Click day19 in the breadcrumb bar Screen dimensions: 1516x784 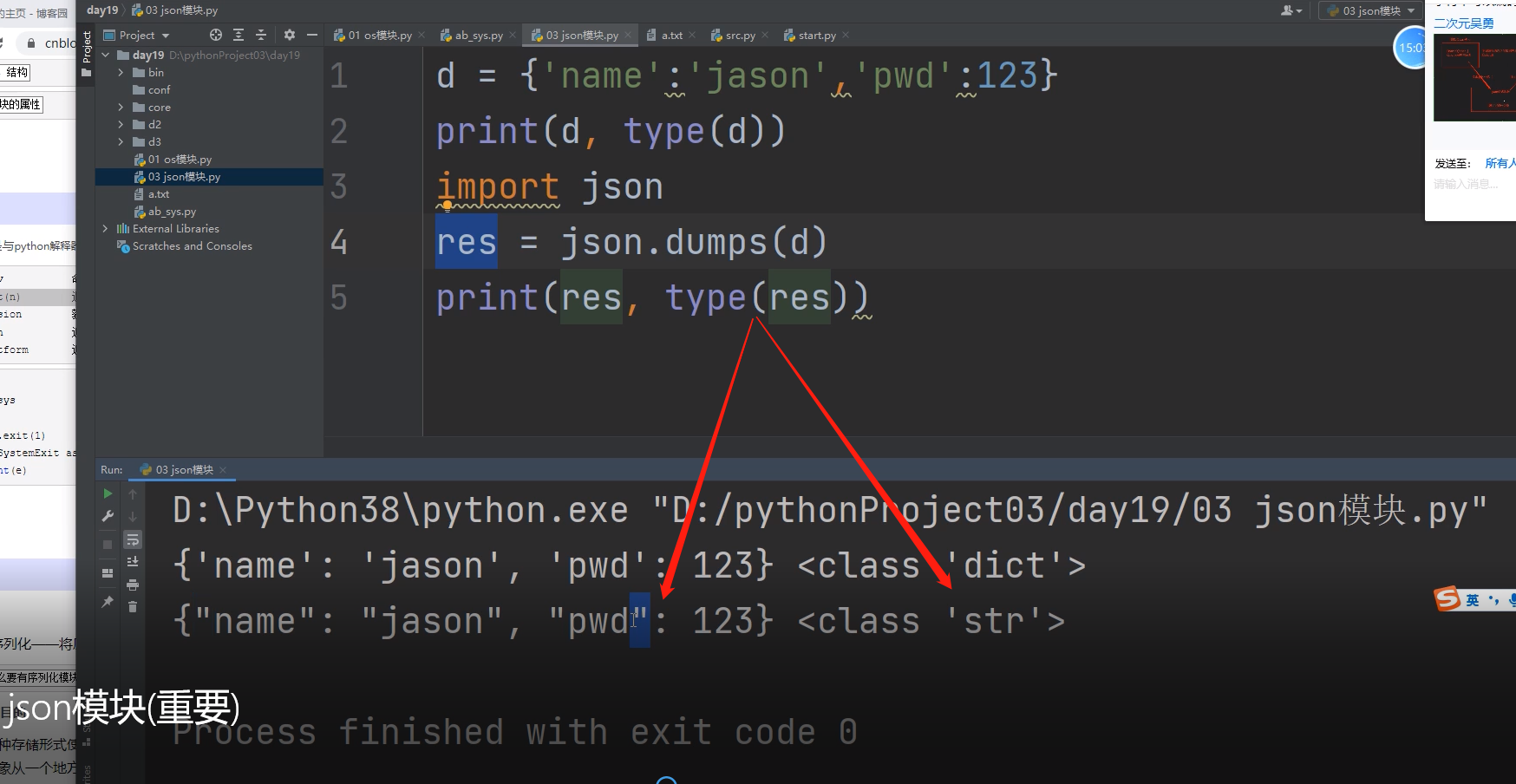click(x=102, y=10)
